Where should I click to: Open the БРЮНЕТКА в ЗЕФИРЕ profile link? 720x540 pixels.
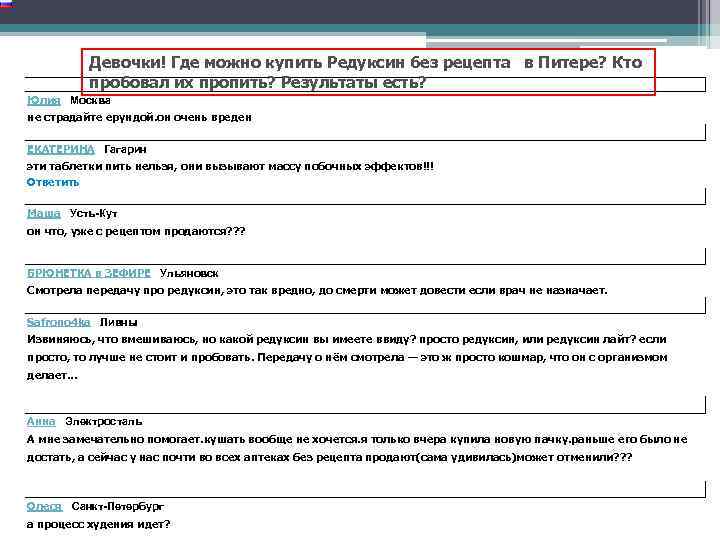[x=89, y=273]
